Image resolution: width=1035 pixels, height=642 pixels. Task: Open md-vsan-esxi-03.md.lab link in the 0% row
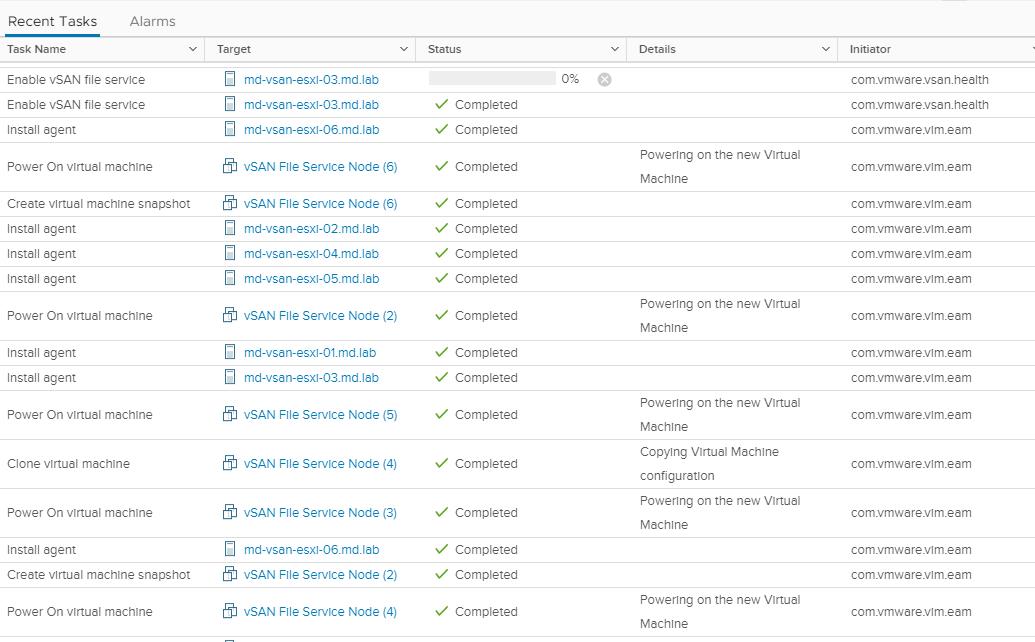click(x=311, y=80)
